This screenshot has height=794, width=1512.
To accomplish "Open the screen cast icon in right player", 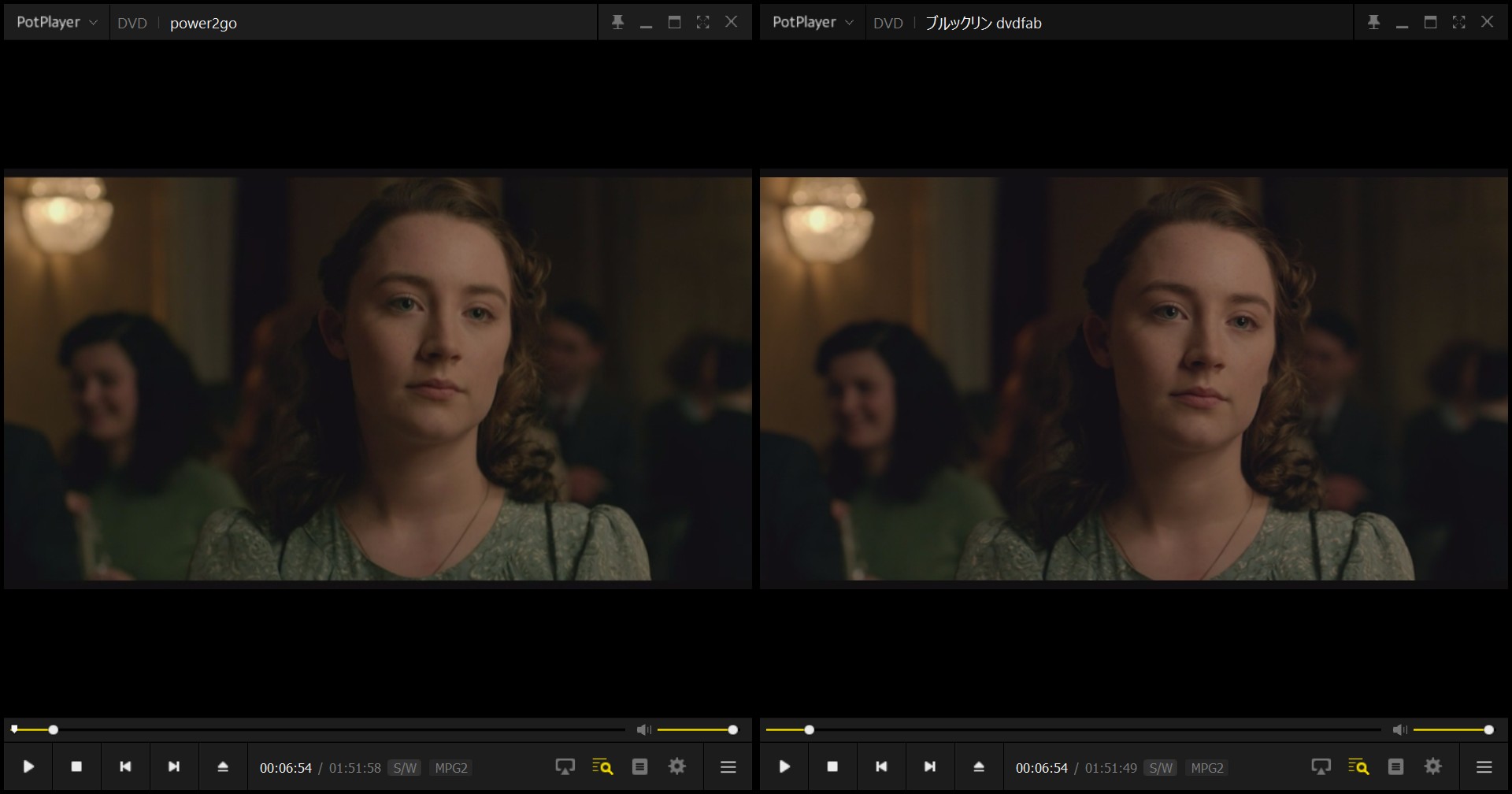I will [1321, 766].
